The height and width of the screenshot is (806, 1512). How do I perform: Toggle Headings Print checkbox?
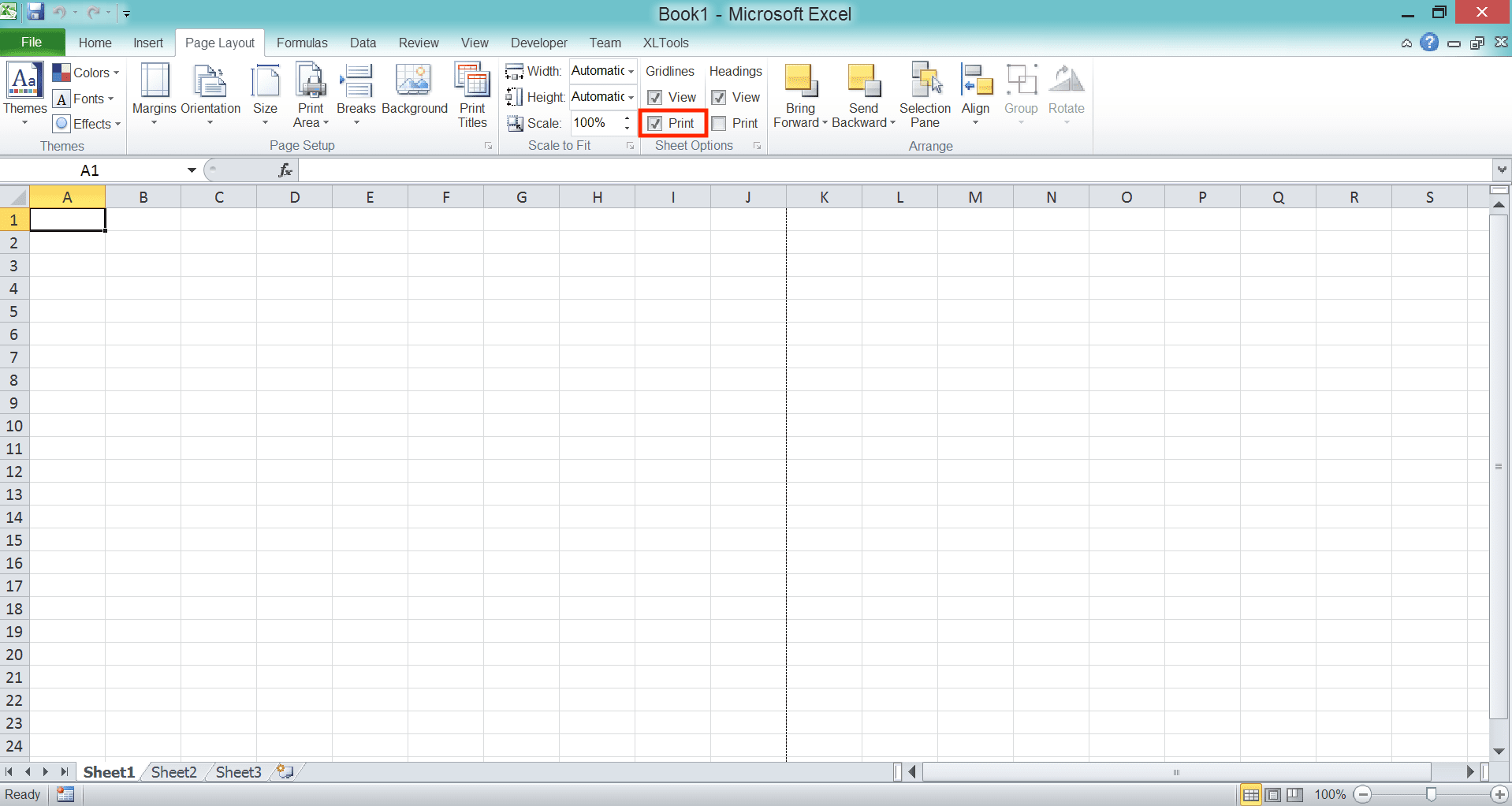(x=719, y=124)
